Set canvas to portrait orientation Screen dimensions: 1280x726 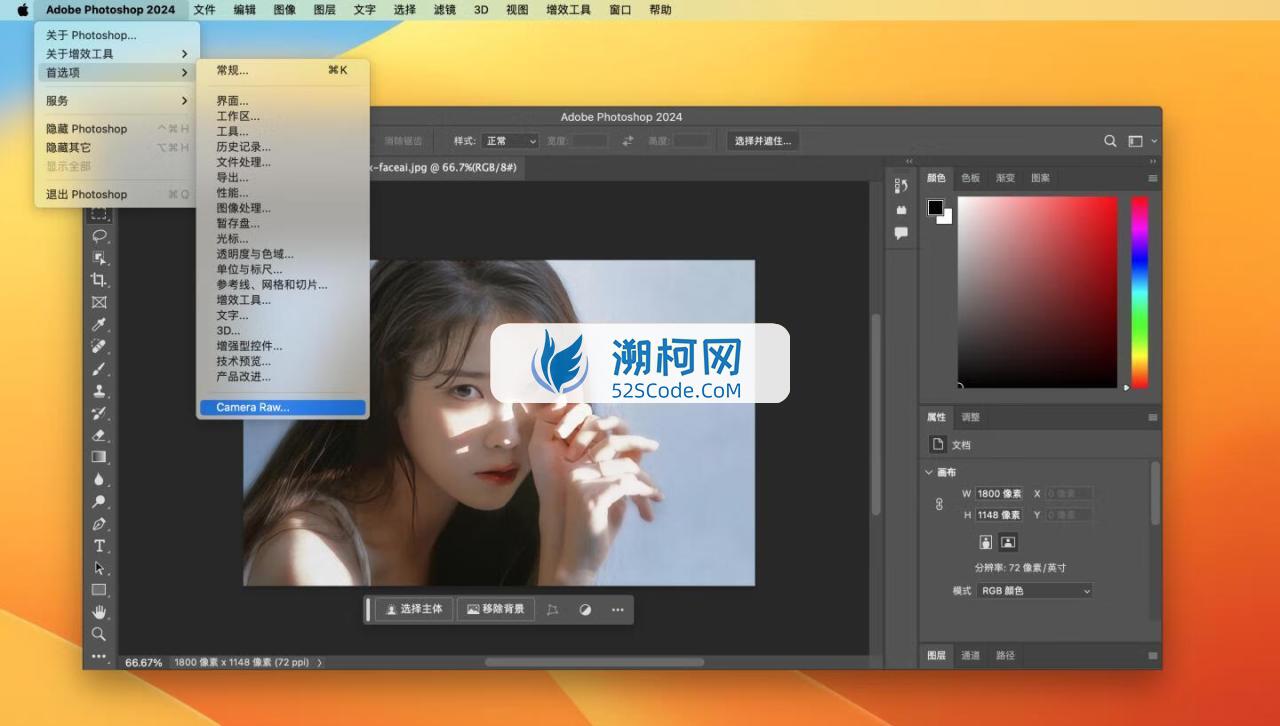click(x=986, y=542)
